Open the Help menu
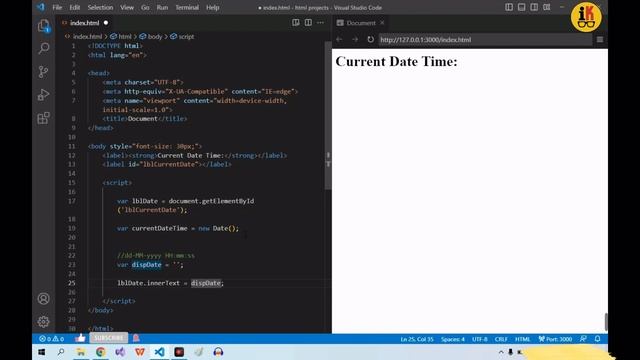640x360 pixels. (212, 7)
